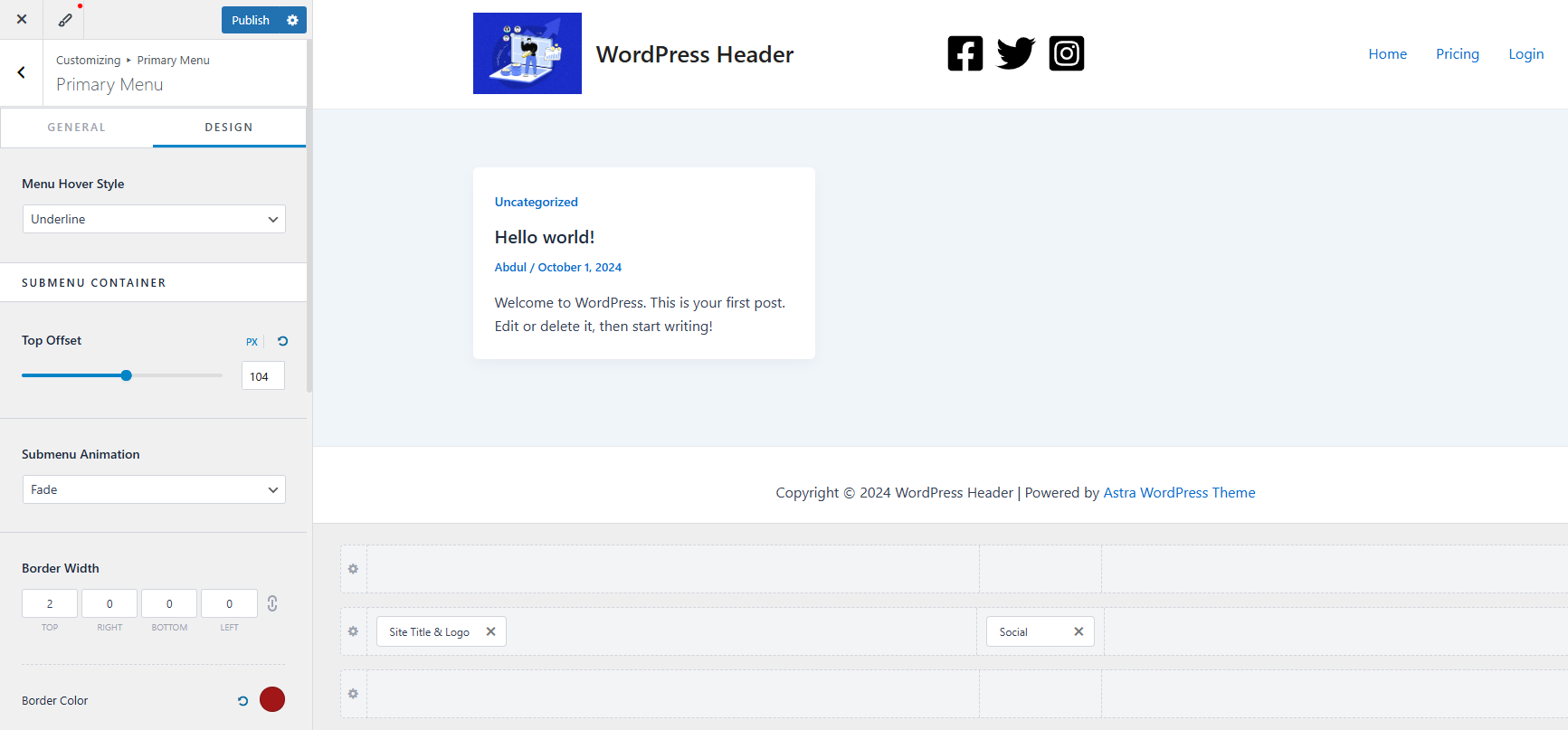This screenshot has width=1568, height=730.
Task: Click the Border Width left field
Action: [229, 603]
